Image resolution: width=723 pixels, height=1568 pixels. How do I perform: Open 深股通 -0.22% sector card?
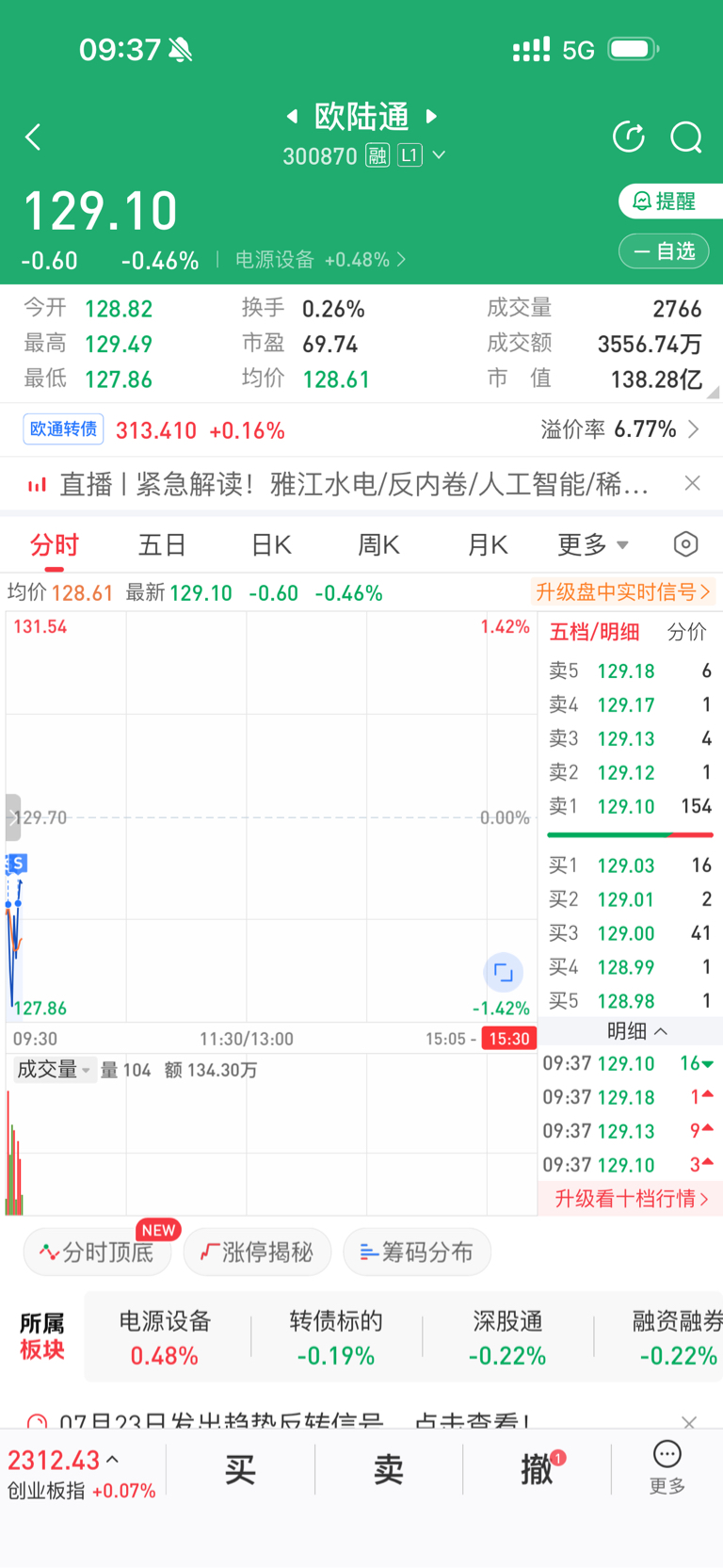[x=507, y=1337]
